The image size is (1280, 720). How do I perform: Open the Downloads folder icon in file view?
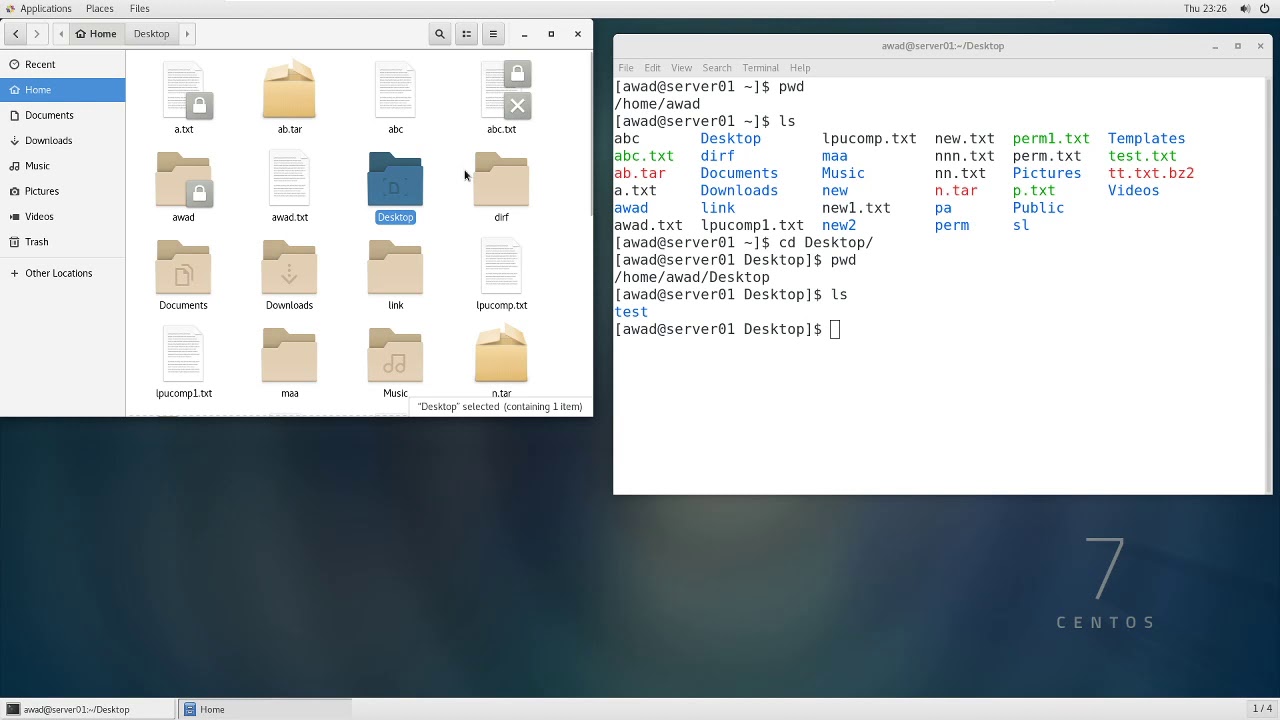click(x=289, y=268)
